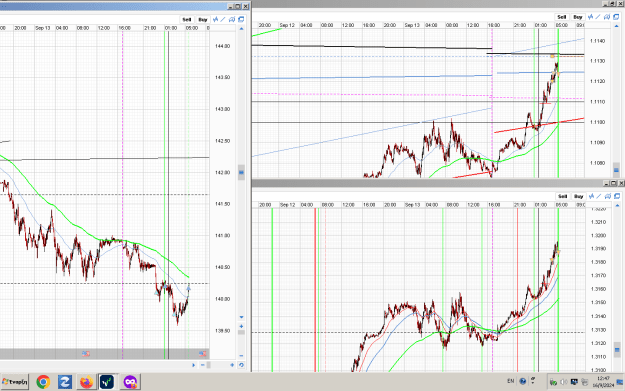The width and height of the screenshot is (625, 391).
Task: Click blue price marker on left chart scale
Action: [241, 173]
